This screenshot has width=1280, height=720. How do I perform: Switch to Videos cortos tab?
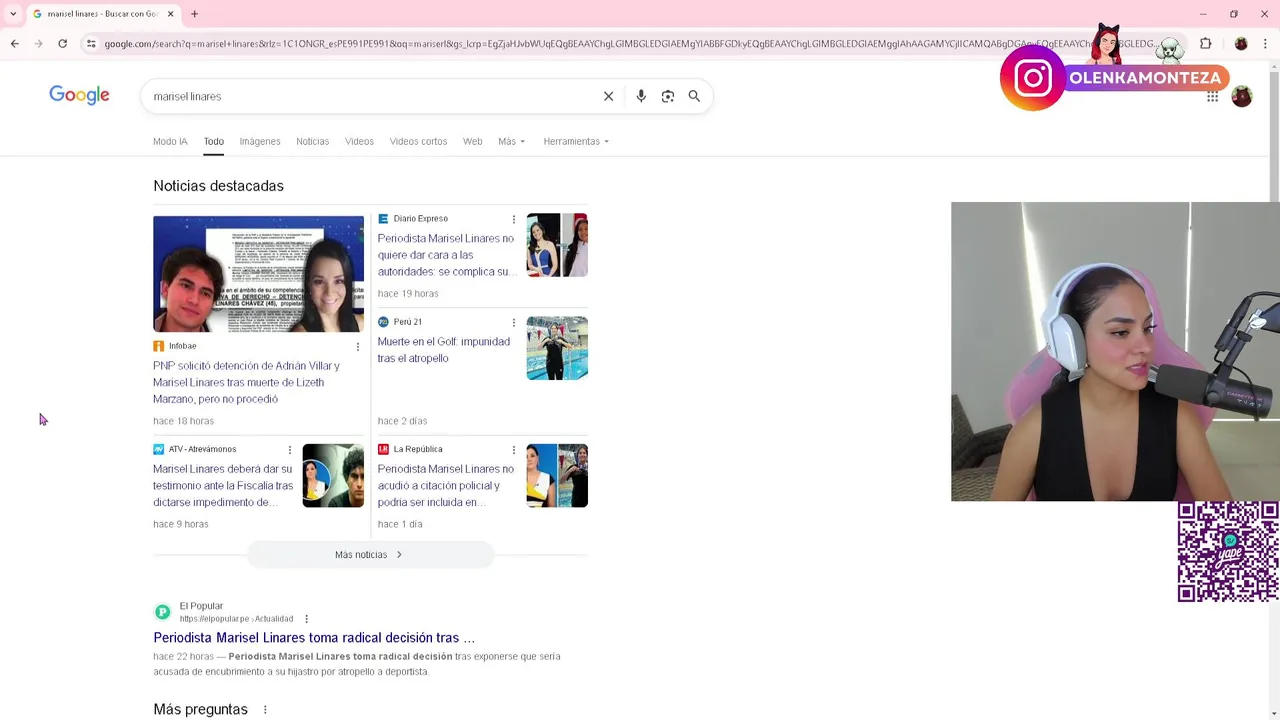(x=418, y=141)
